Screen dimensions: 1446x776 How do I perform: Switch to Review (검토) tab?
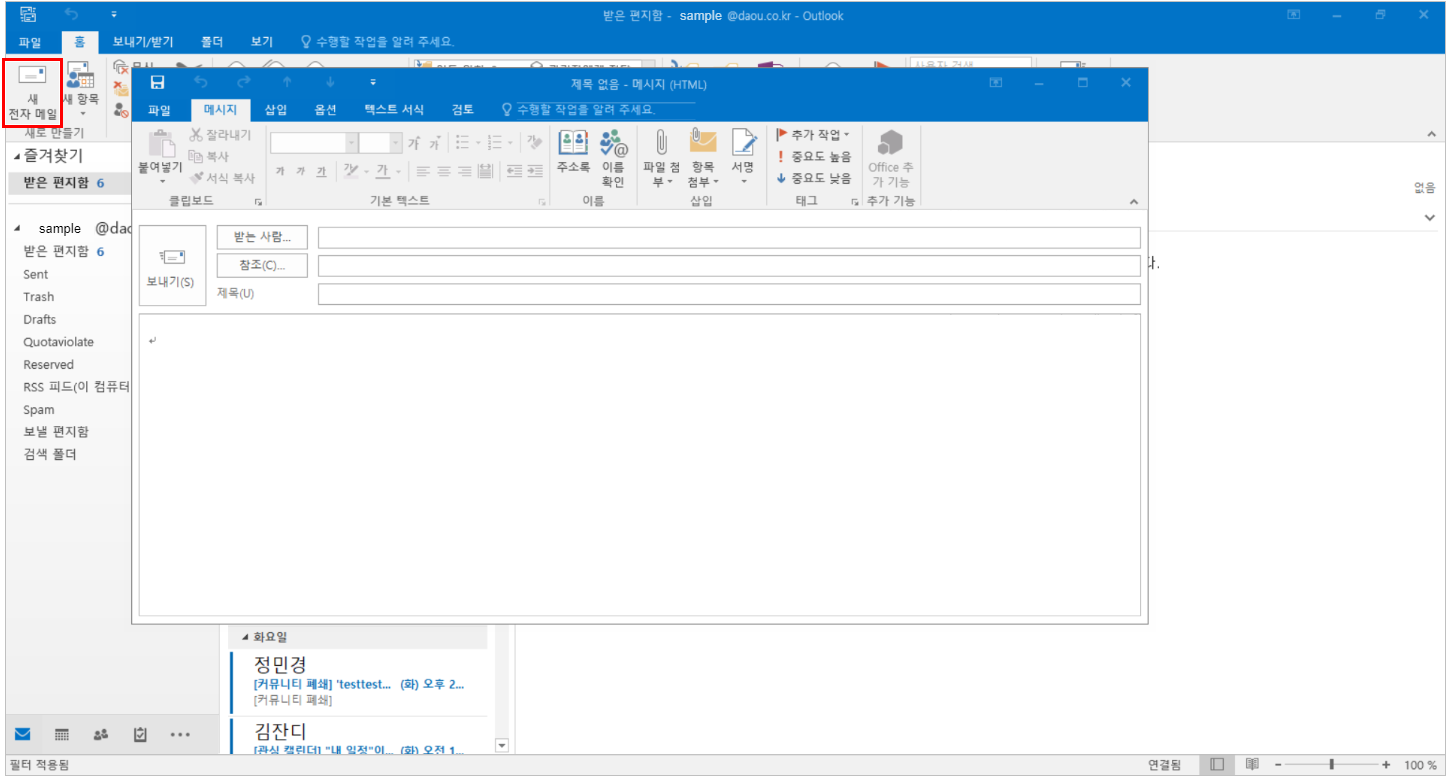(463, 109)
